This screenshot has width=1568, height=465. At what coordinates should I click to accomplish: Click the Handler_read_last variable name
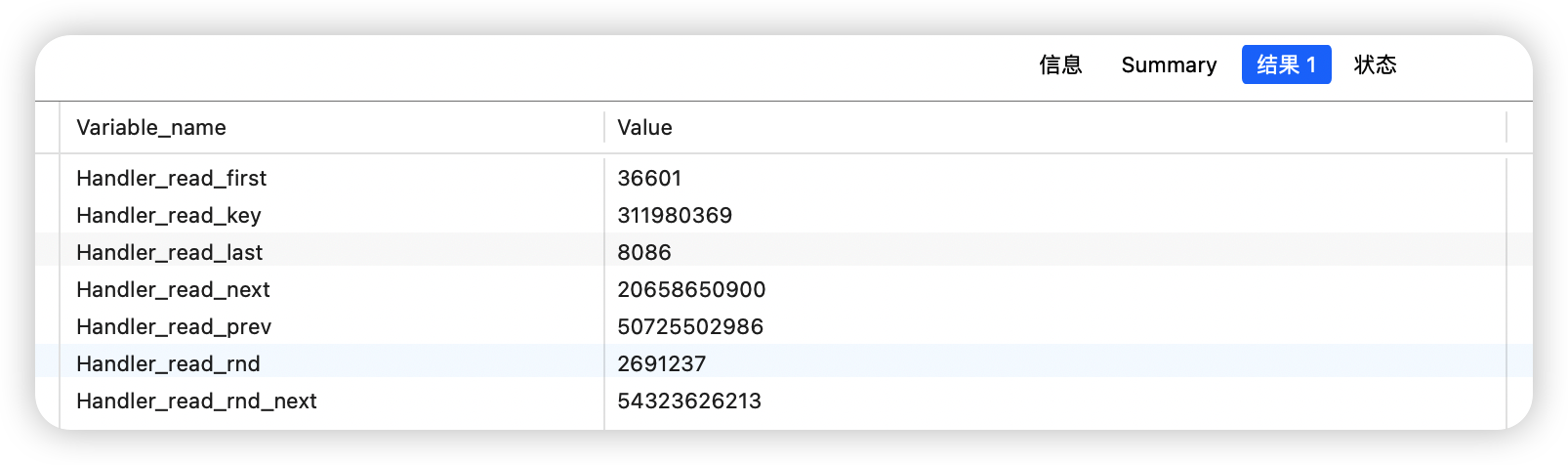tap(169, 253)
